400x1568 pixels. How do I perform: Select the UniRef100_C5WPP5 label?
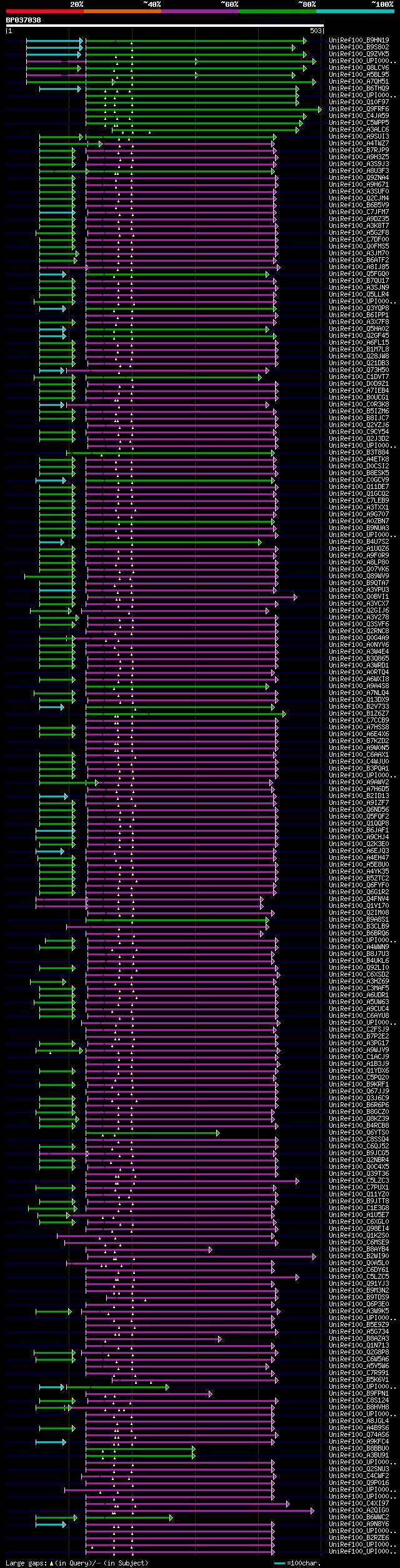pyautogui.click(x=359, y=122)
